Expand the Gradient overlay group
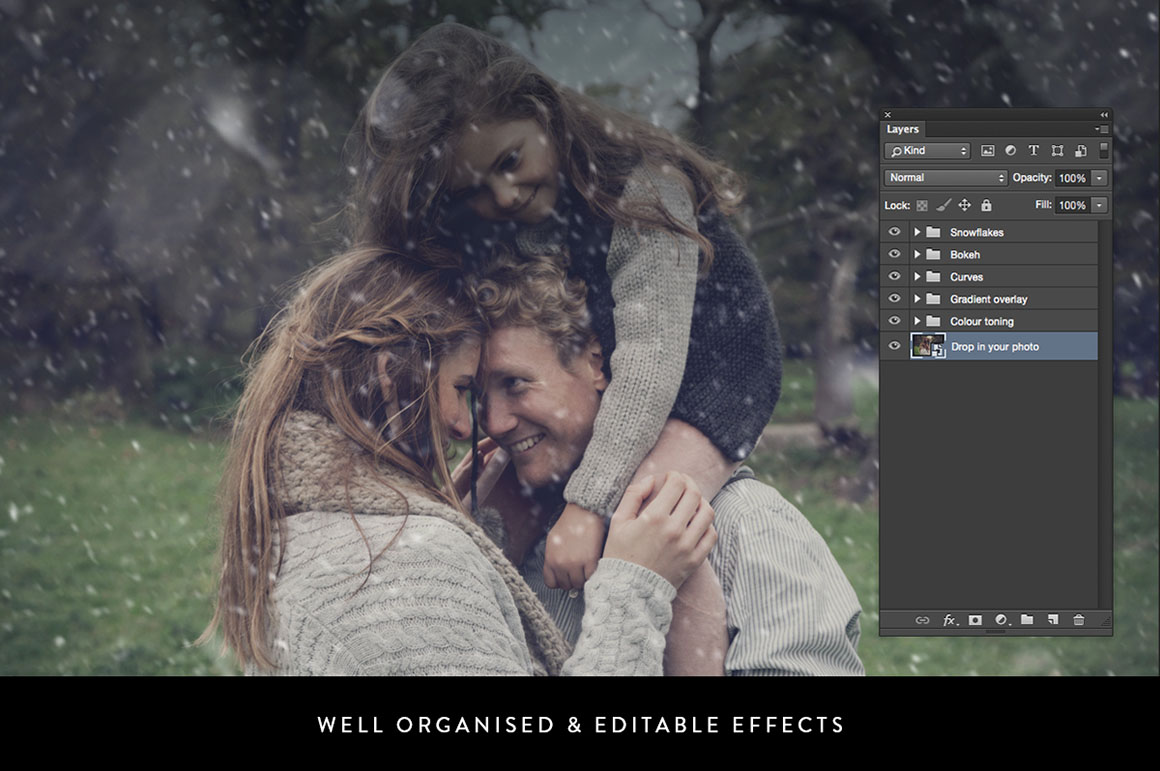 coord(917,299)
